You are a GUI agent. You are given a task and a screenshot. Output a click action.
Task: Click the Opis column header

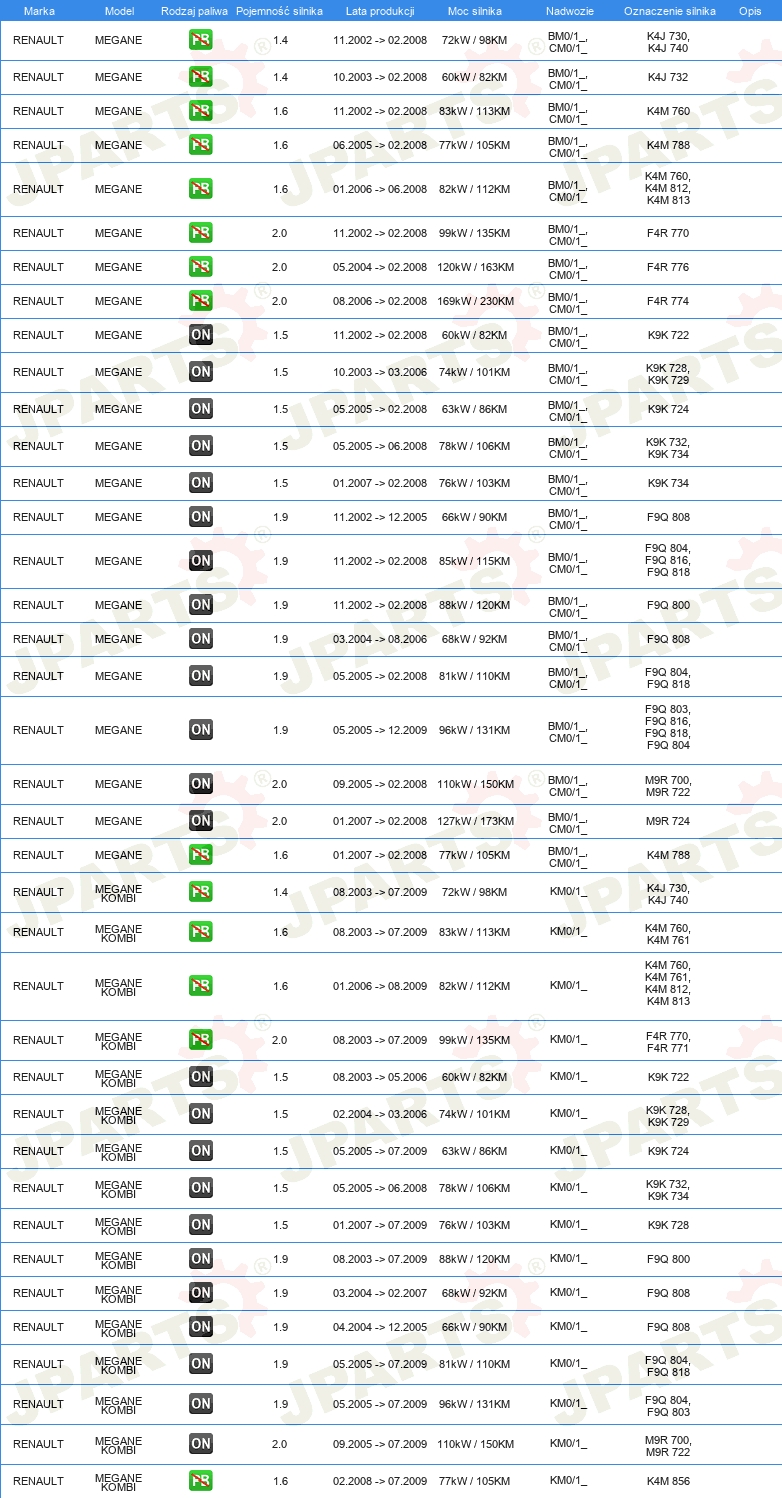[x=749, y=11]
